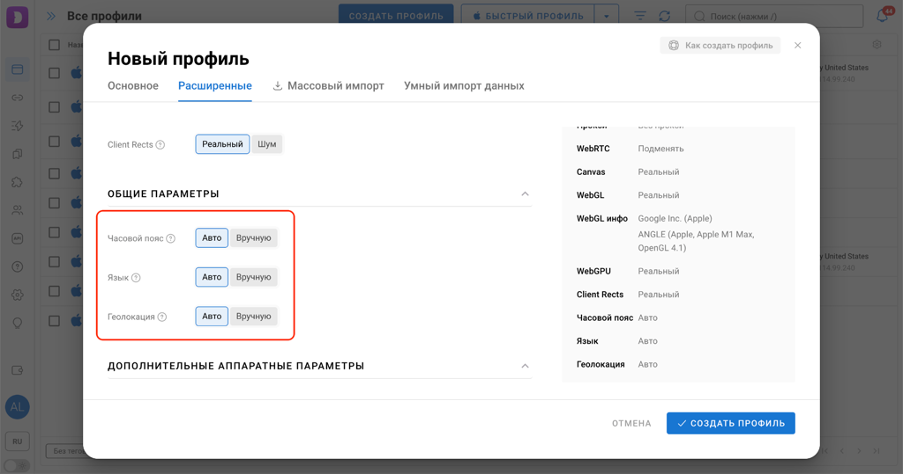Click the Language help question-mark icon
904x474 pixels.
tap(136, 277)
